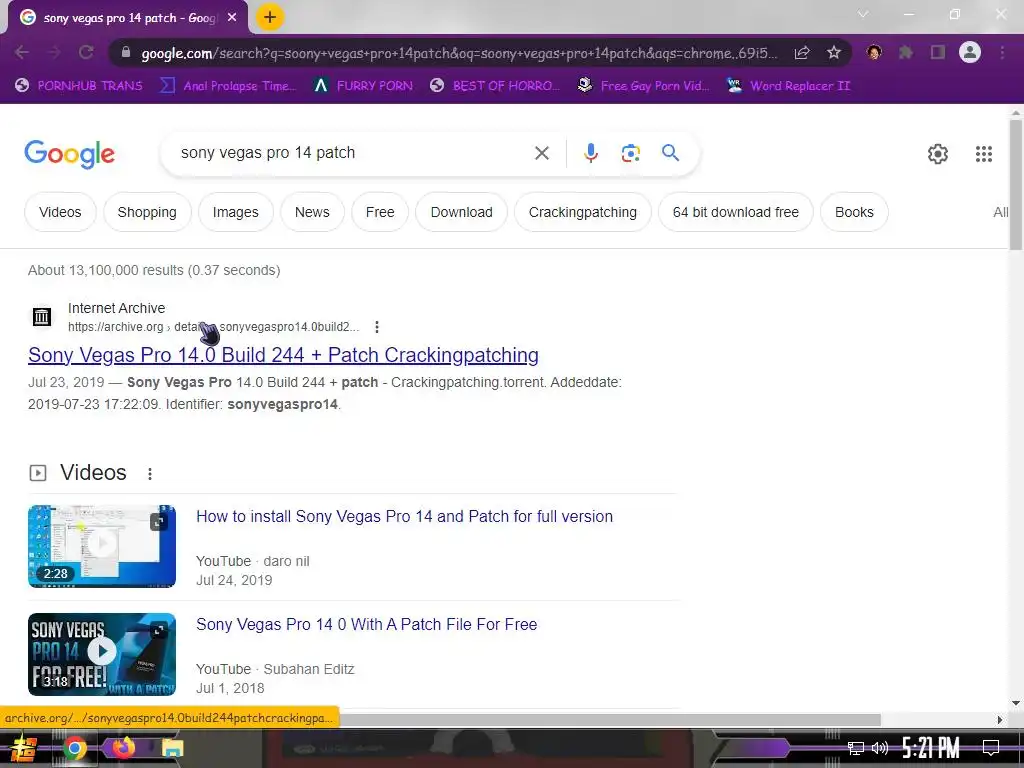This screenshot has height=768, width=1024.
Task: Click the Internet Archive favicon
Action: click(x=42, y=317)
